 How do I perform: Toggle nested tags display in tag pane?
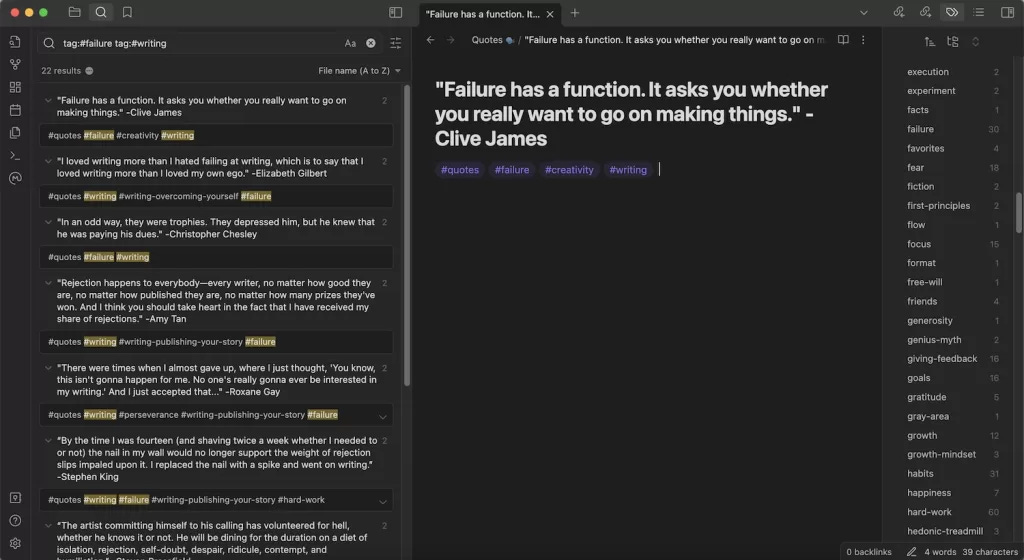click(953, 42)
